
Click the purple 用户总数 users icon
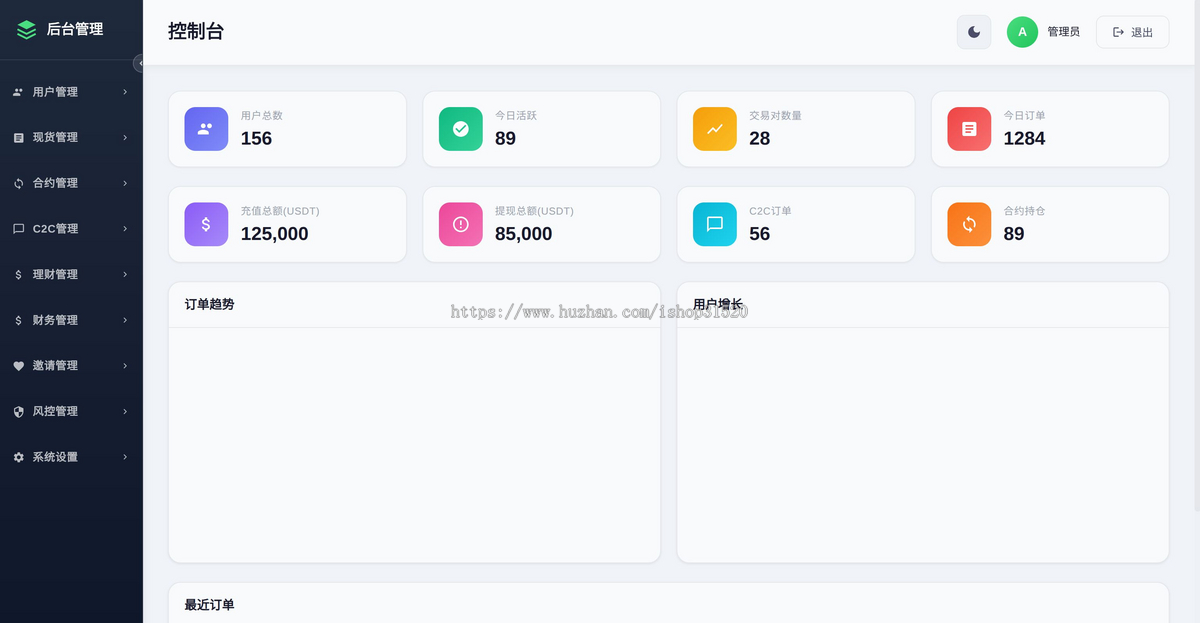pyautogui.click(x=206, y=129)
